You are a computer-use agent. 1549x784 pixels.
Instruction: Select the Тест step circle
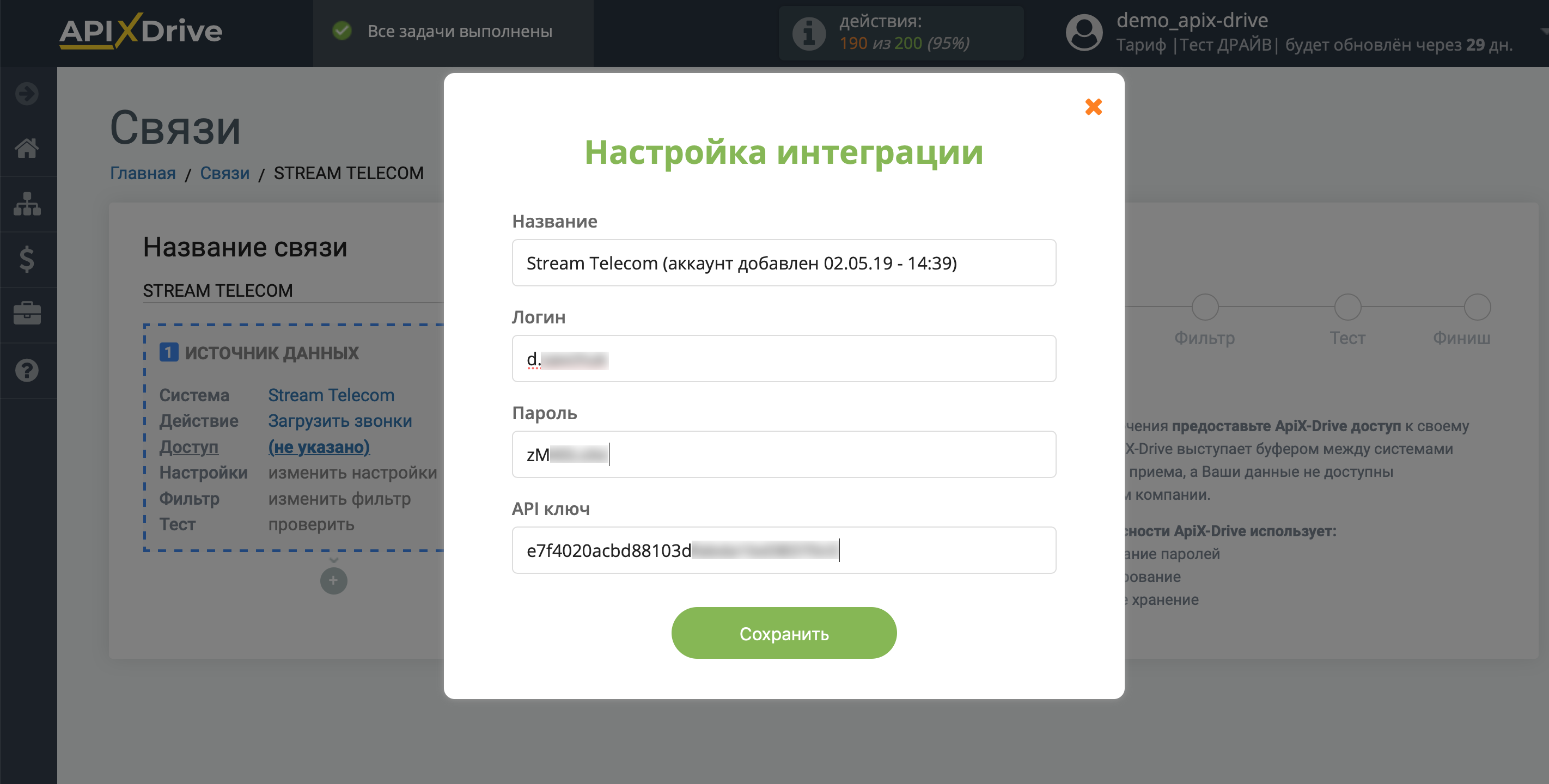point(1347,307)
